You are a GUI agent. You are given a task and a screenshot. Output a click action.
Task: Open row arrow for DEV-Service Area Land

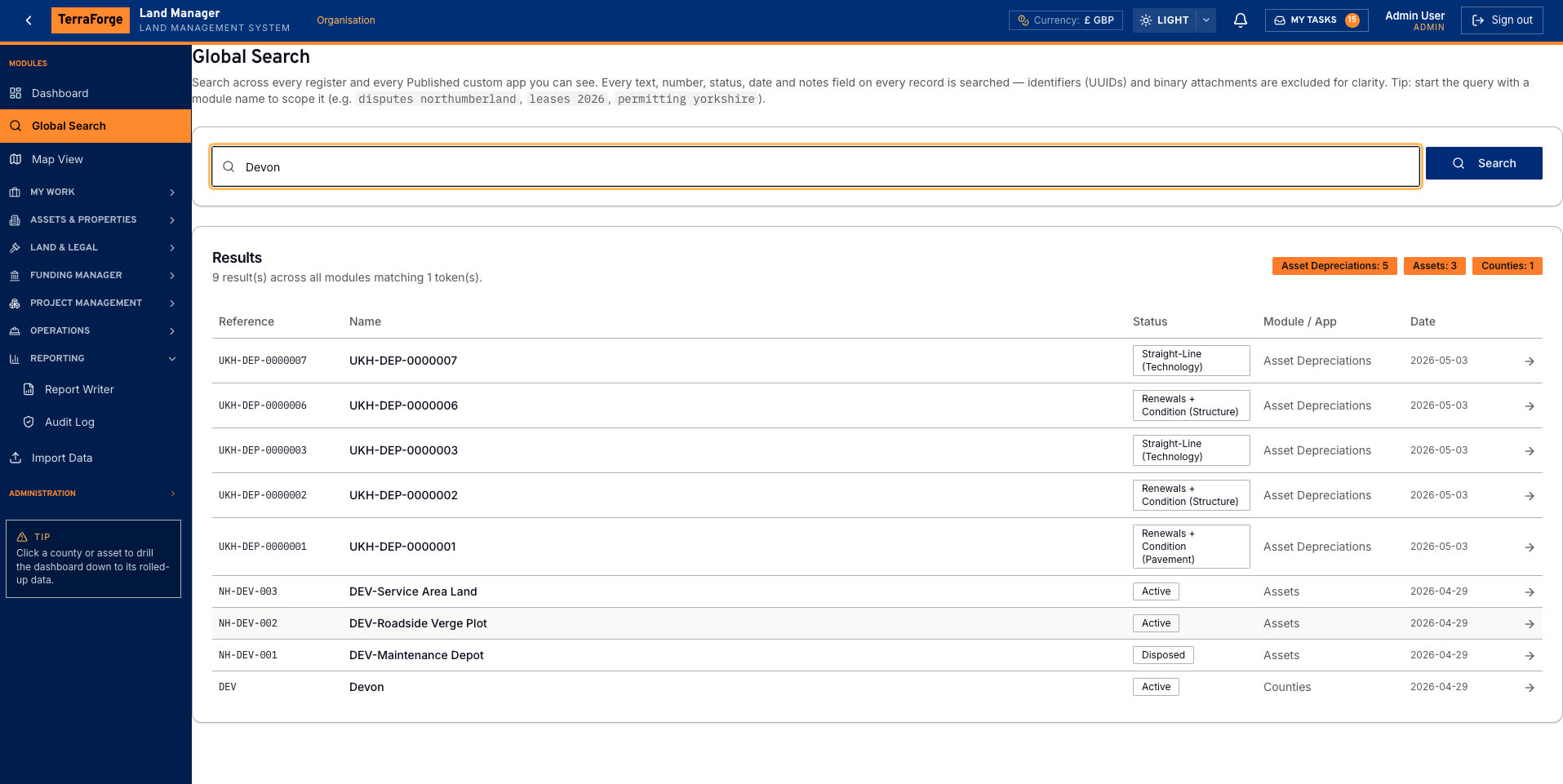click(x=1530, y=591)
